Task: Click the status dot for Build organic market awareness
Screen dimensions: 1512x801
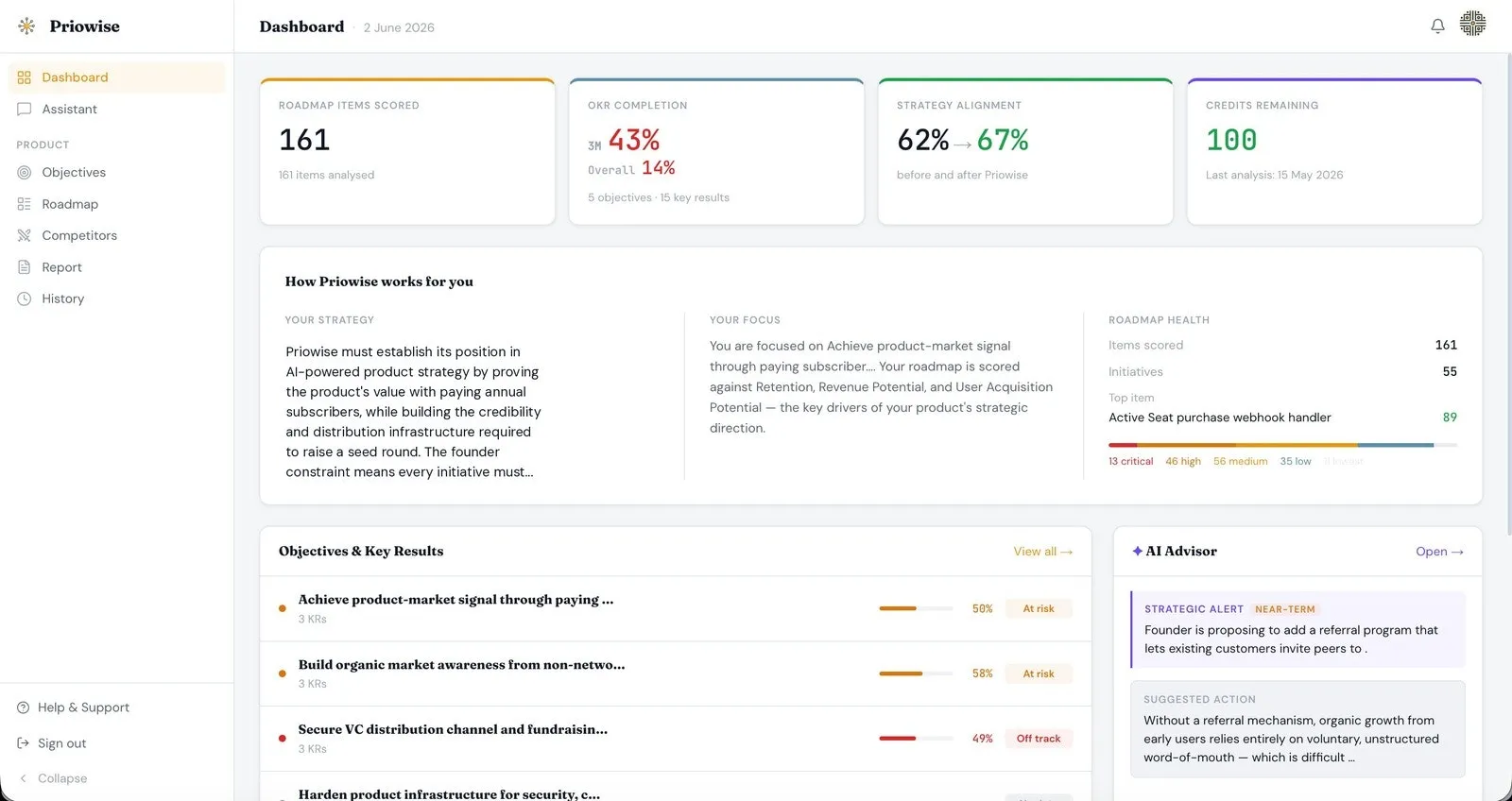Action: click(x=282, y=673)
